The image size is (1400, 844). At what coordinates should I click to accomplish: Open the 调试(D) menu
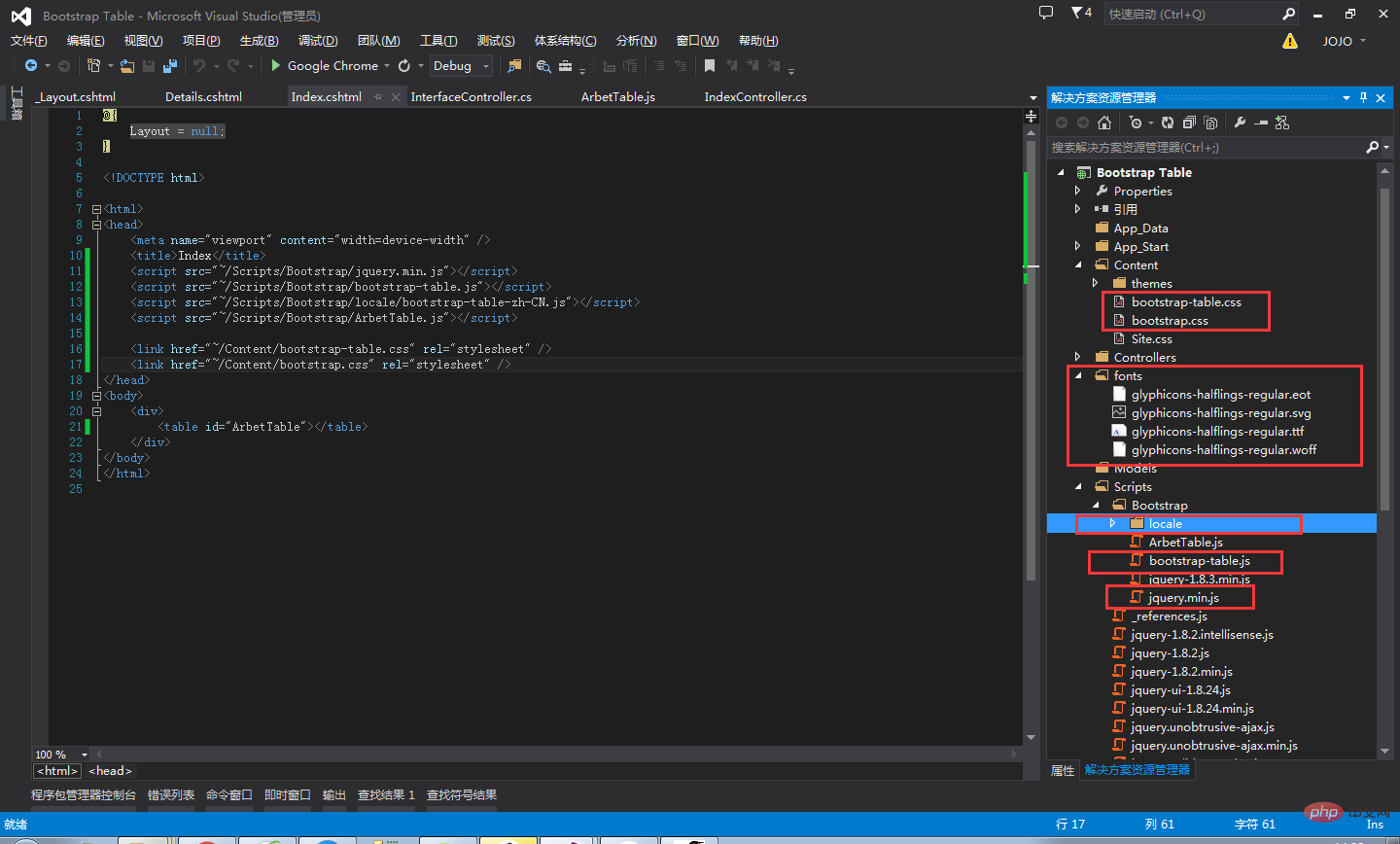point(318,41)
